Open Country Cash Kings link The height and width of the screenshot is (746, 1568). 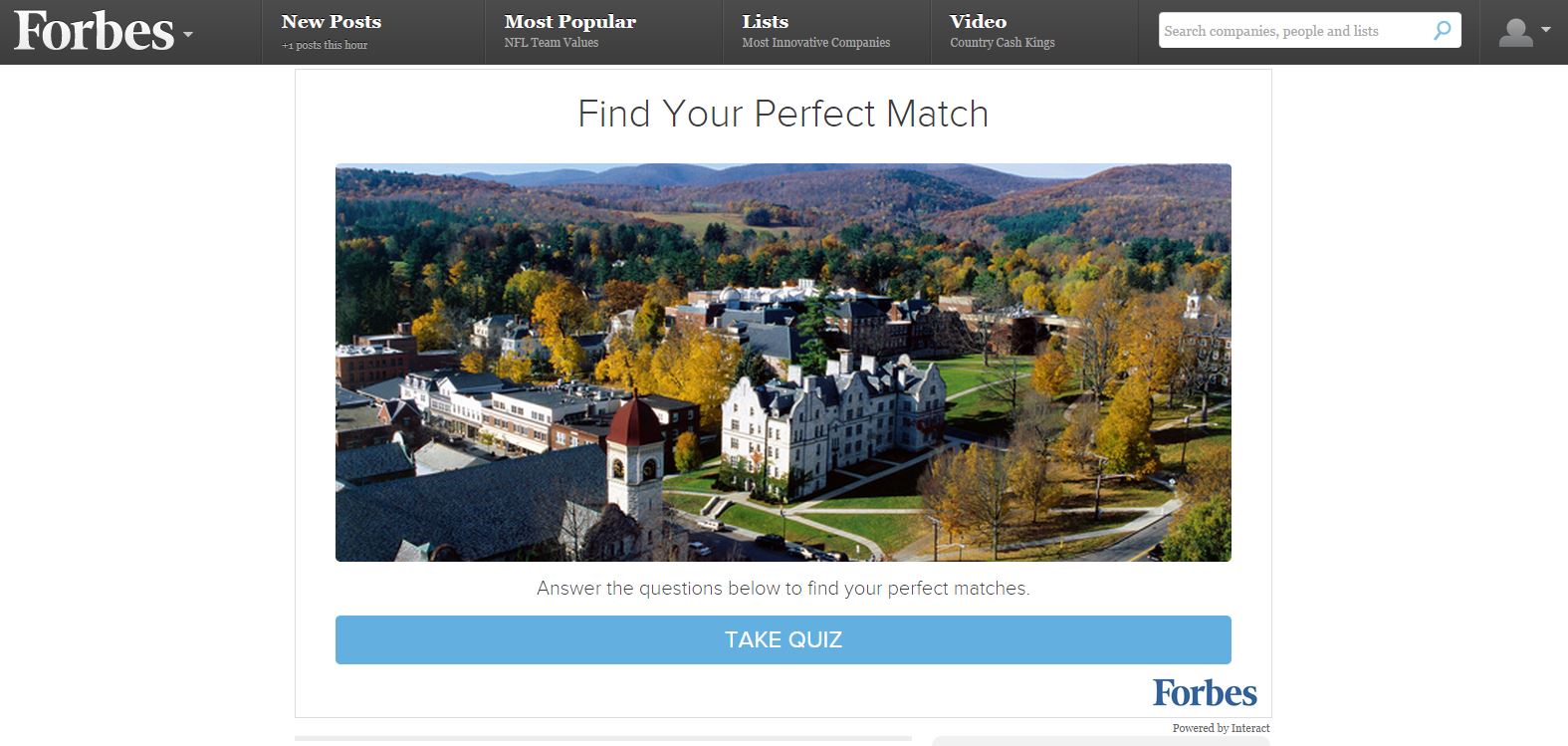point(1002,43)
